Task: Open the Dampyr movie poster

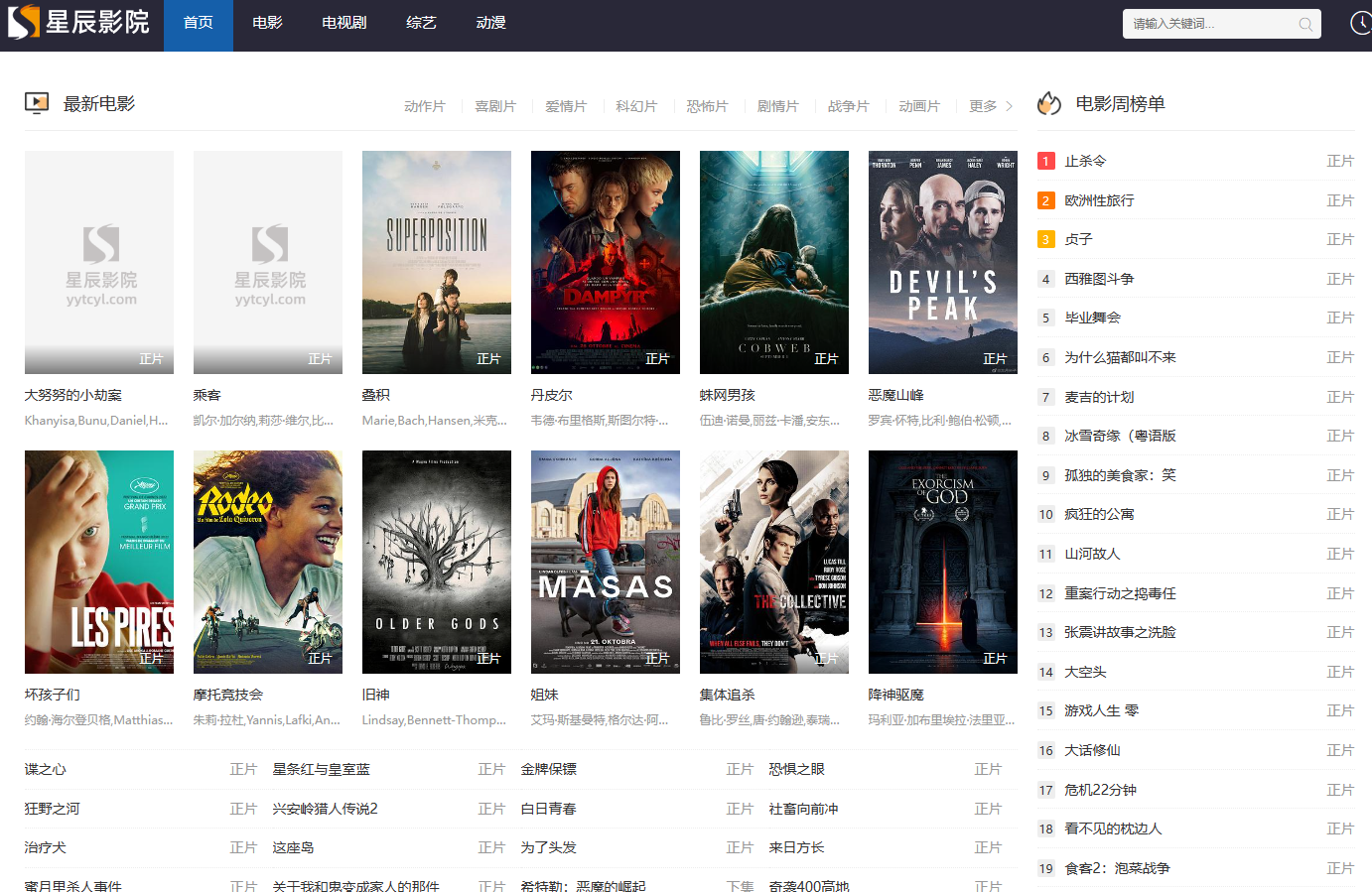Action: [x=606, y=262]
